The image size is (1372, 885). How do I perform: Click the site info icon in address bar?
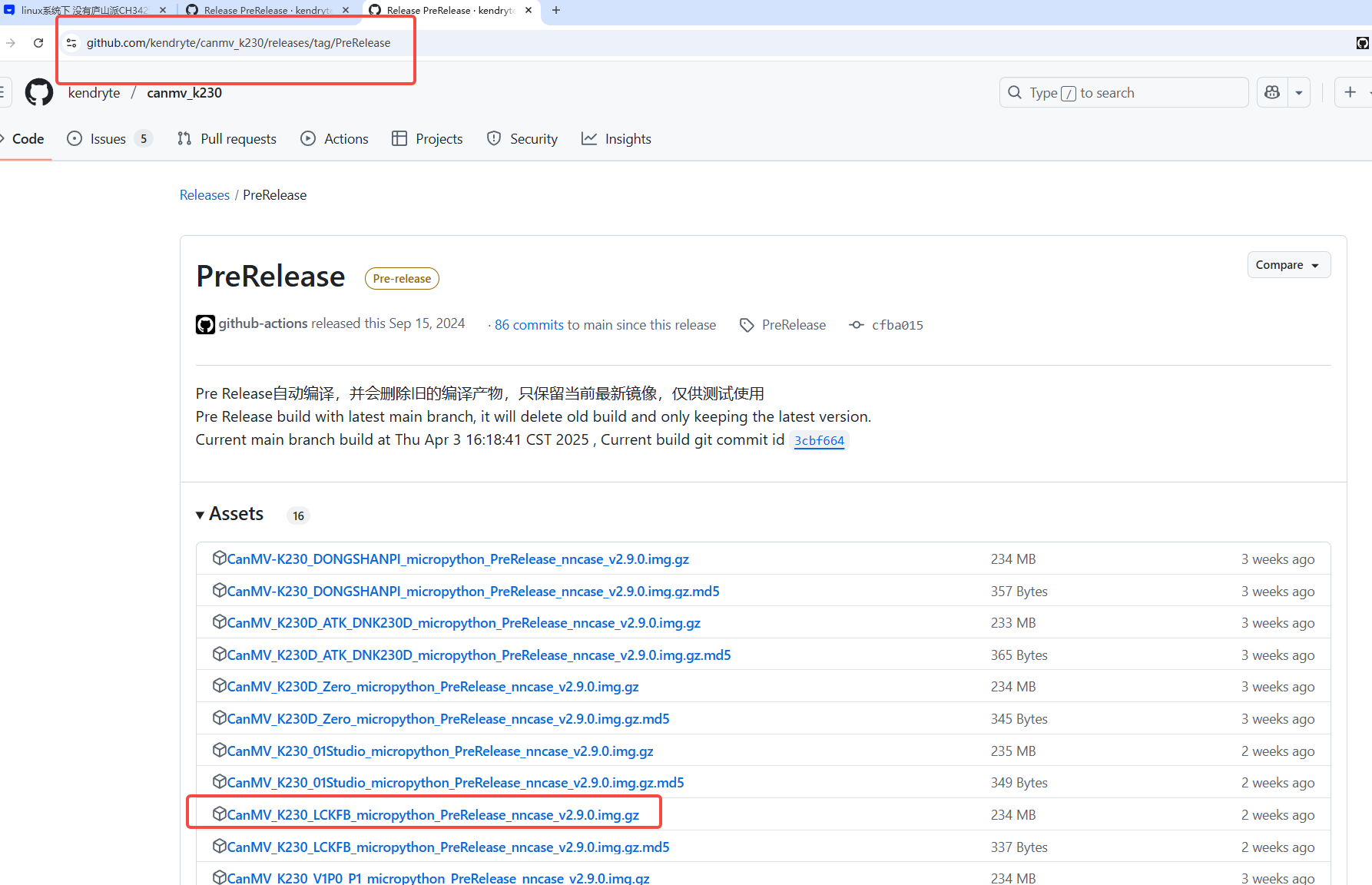(71, 43)
